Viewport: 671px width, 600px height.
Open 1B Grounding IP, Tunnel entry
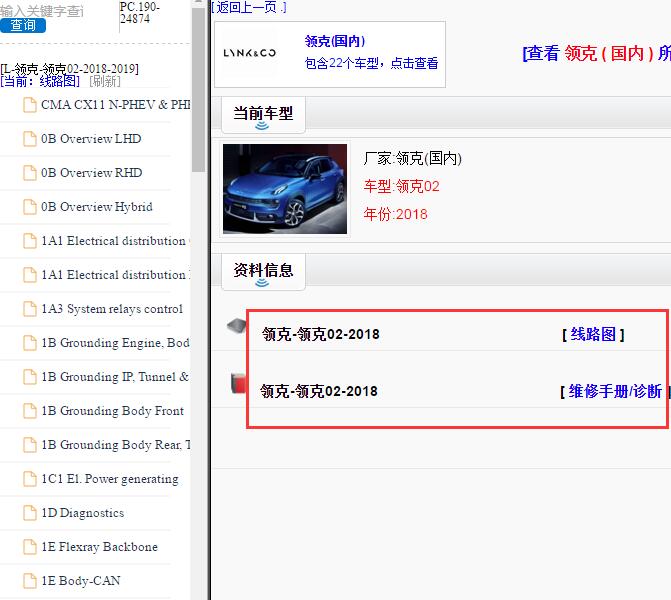tap(116, 377)
